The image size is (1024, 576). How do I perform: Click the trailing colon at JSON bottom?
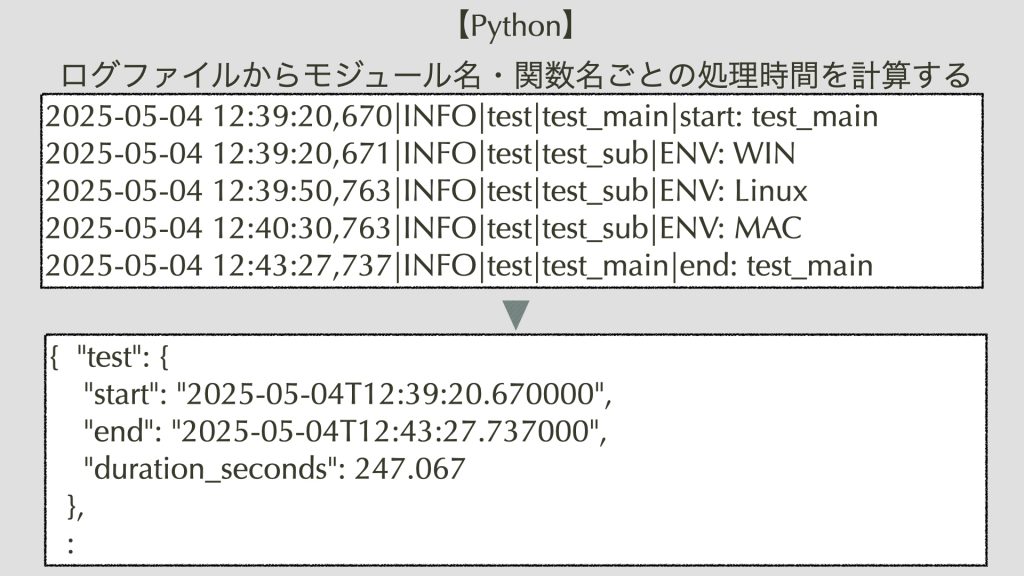71,545
